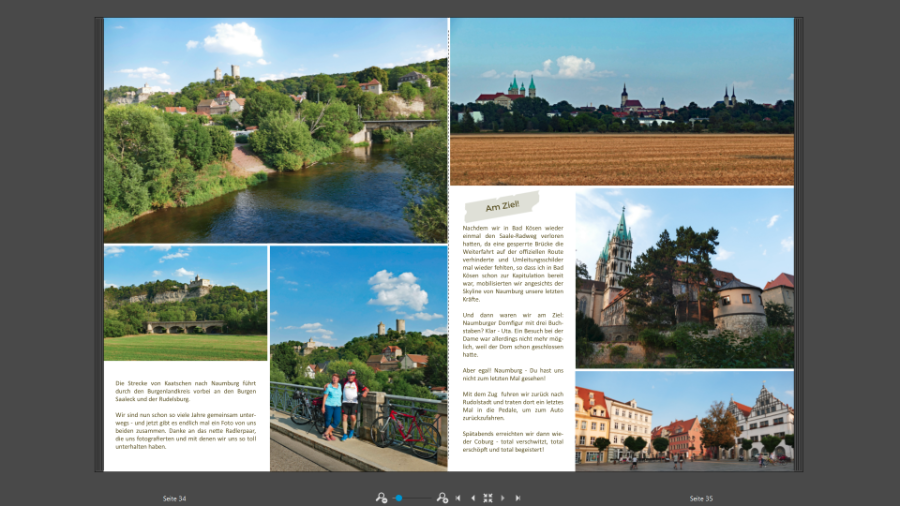The width and height of the screenshot is (900, 506).
Task: Select the market square buildings photo
Action: point(684,420)
